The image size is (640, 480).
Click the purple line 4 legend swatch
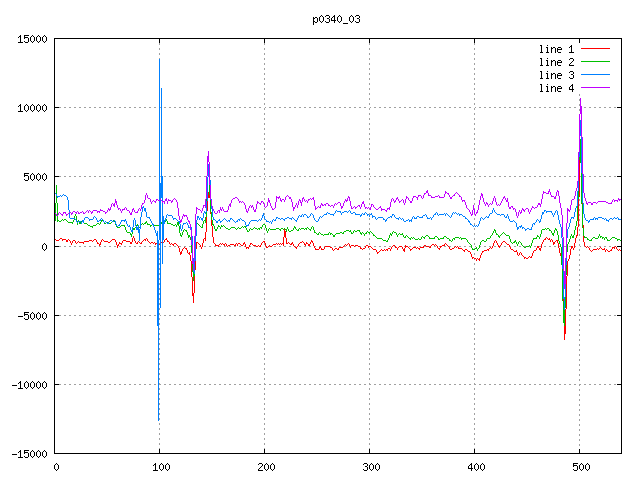[596, 88]
